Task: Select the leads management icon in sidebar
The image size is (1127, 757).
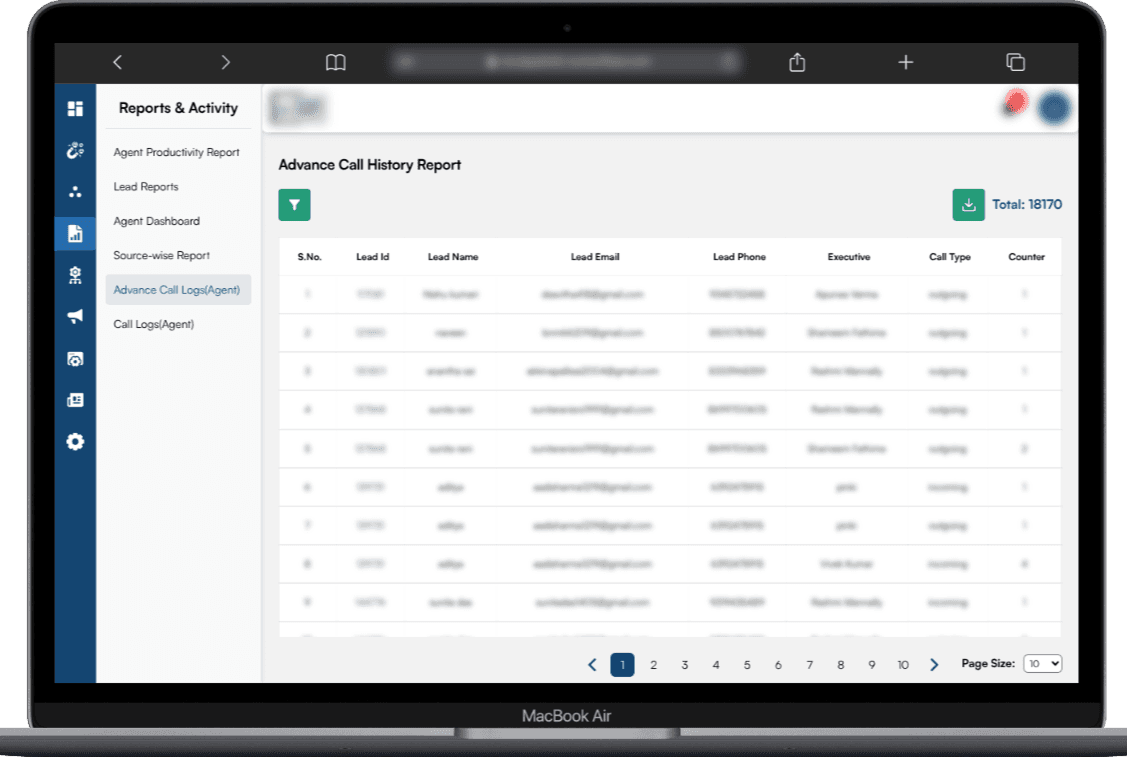Action: coord(74,148)
